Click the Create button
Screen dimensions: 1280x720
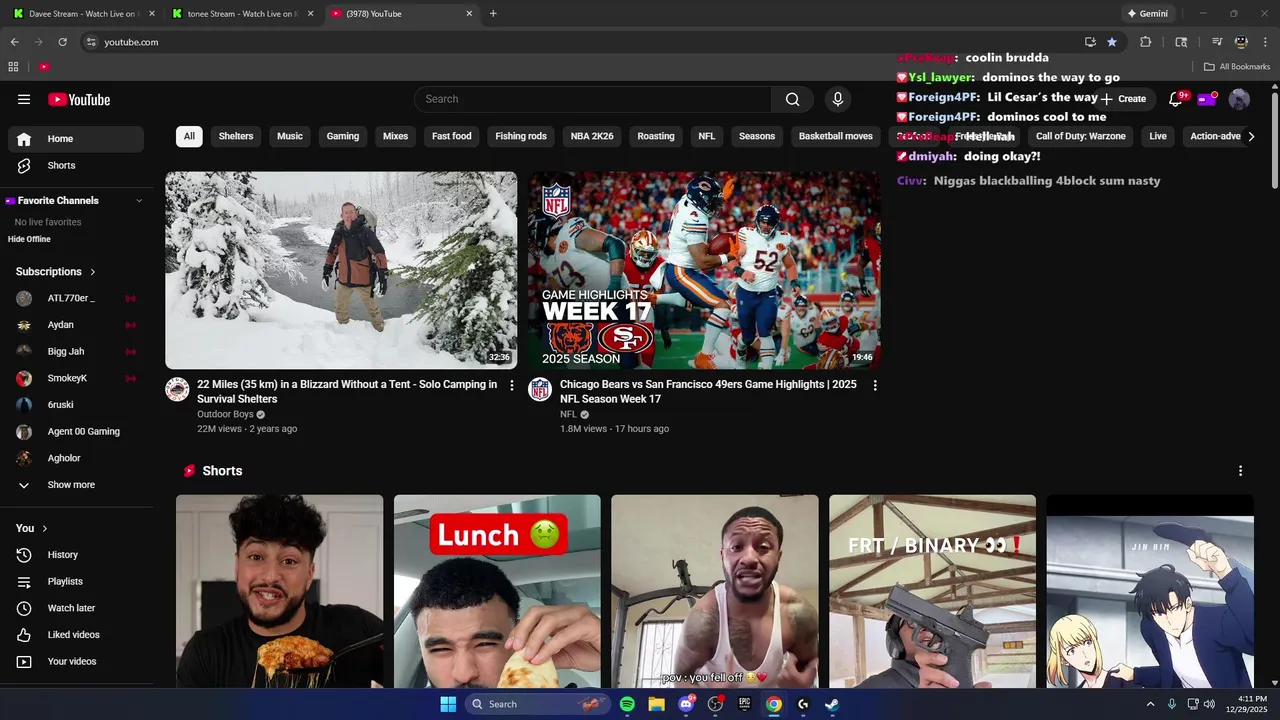click(x=1123, y=99)
